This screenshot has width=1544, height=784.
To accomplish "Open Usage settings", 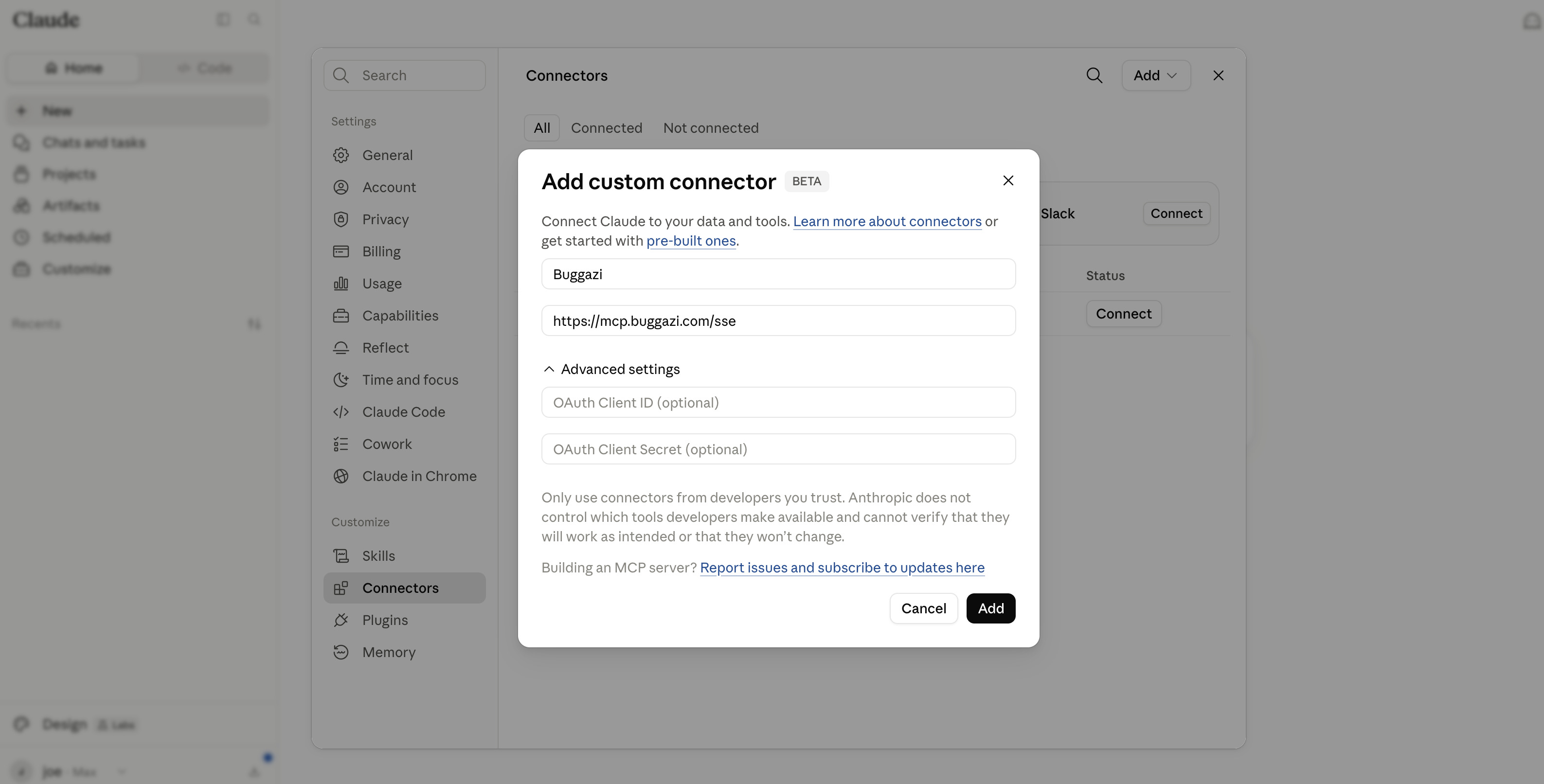I will (405, 284).
